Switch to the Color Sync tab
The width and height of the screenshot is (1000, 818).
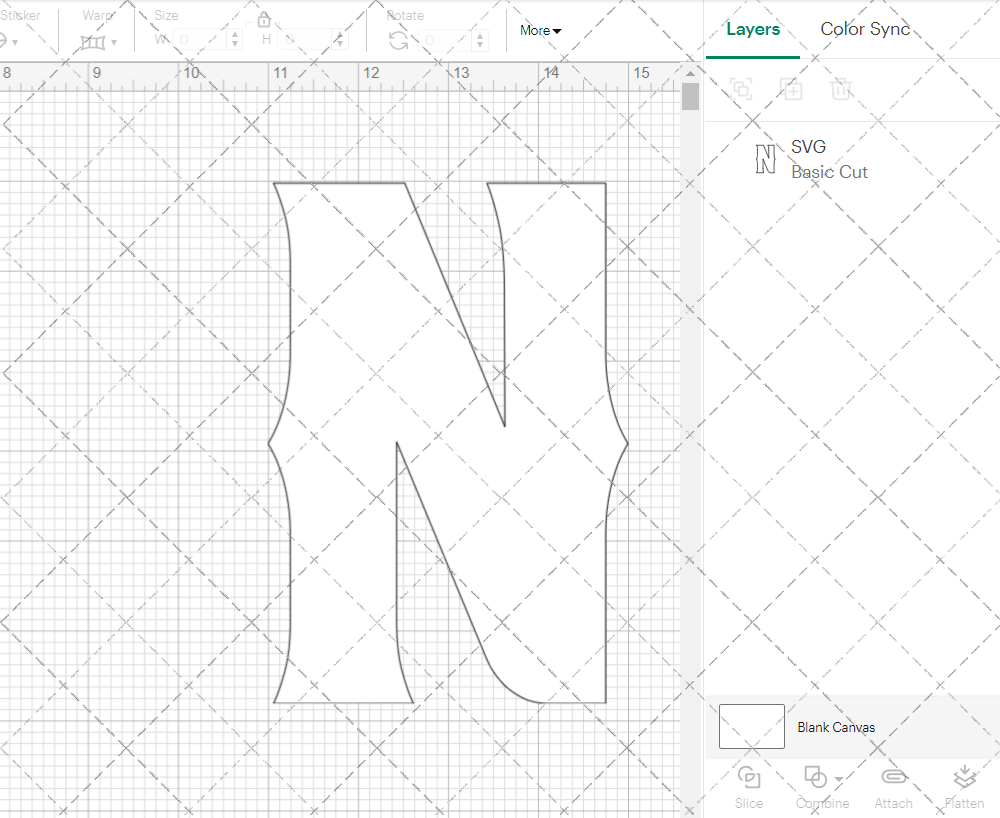point(865,29)
